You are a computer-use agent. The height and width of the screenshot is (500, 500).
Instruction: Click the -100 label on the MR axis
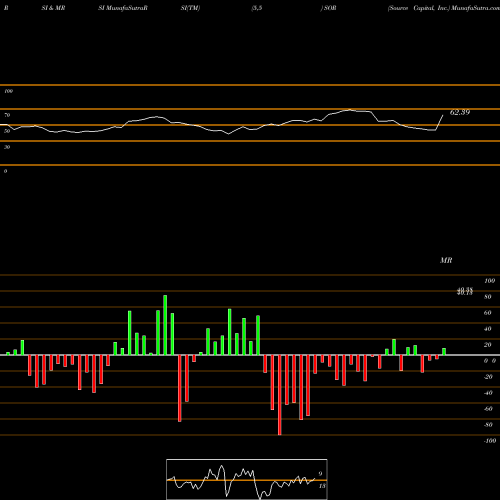click(490, 441)
